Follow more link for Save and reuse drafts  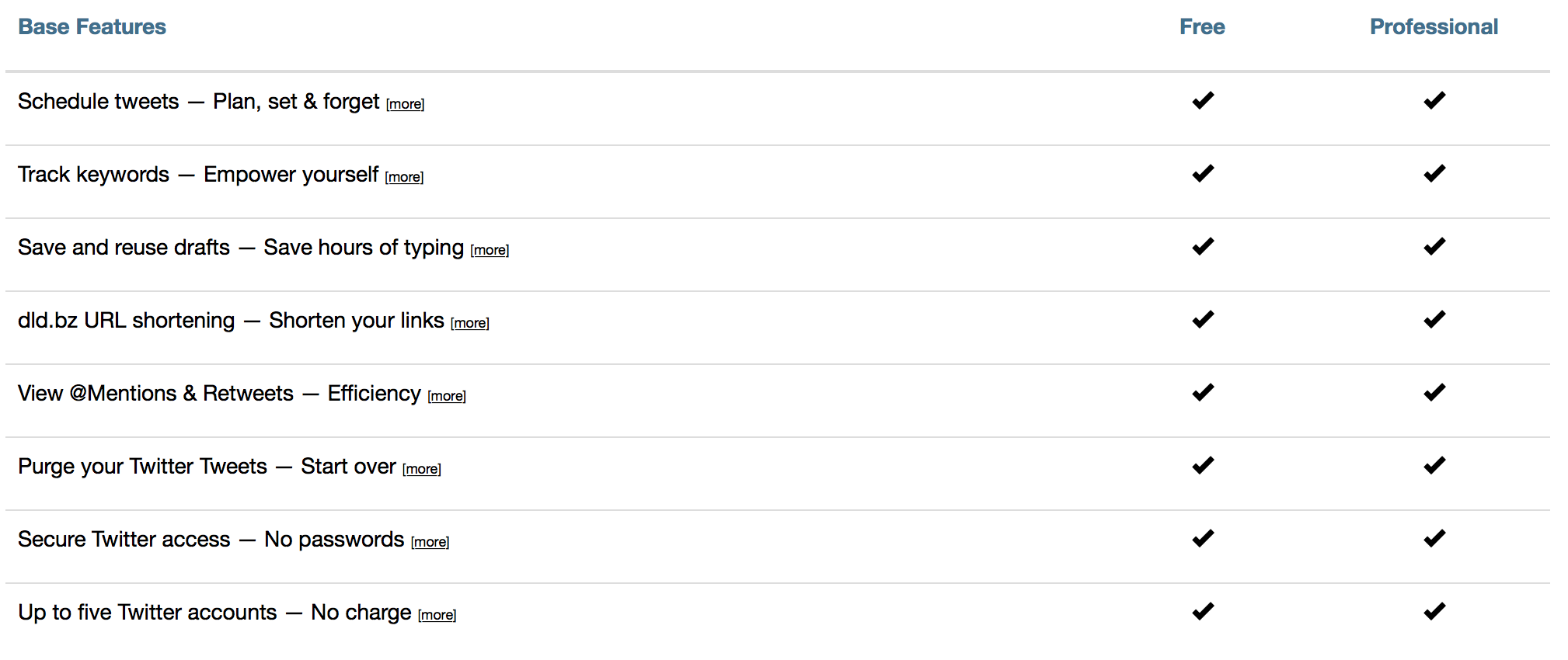pos(490,250)
